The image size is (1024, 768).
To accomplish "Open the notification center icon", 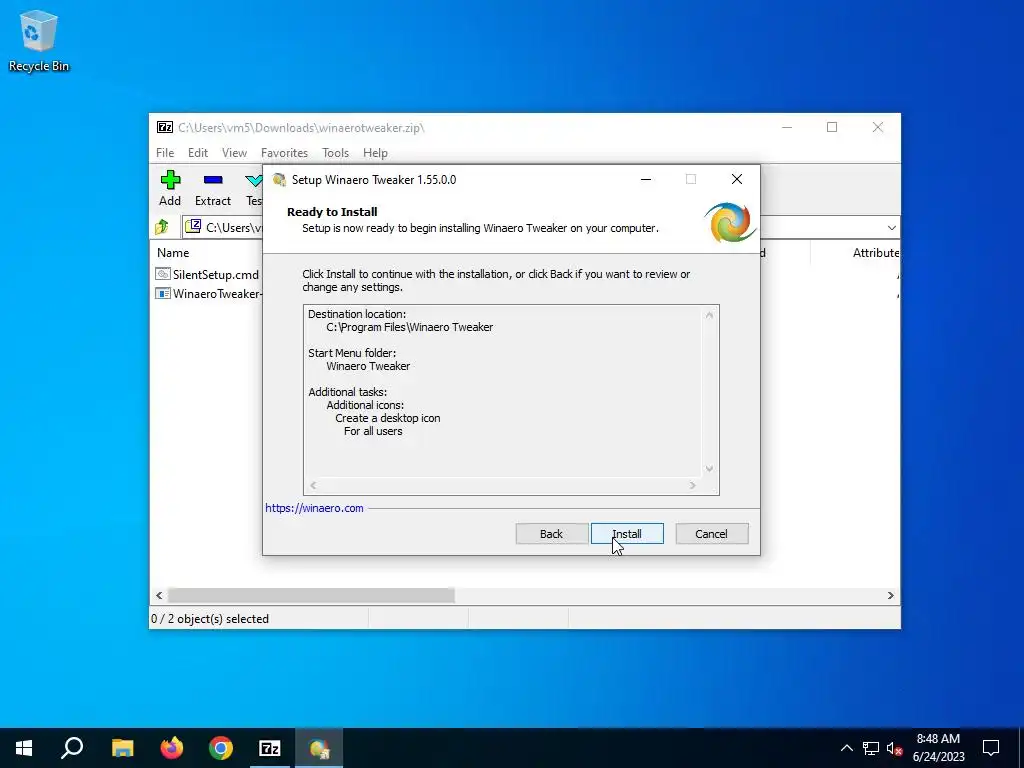I will click(x=991, y=748).
